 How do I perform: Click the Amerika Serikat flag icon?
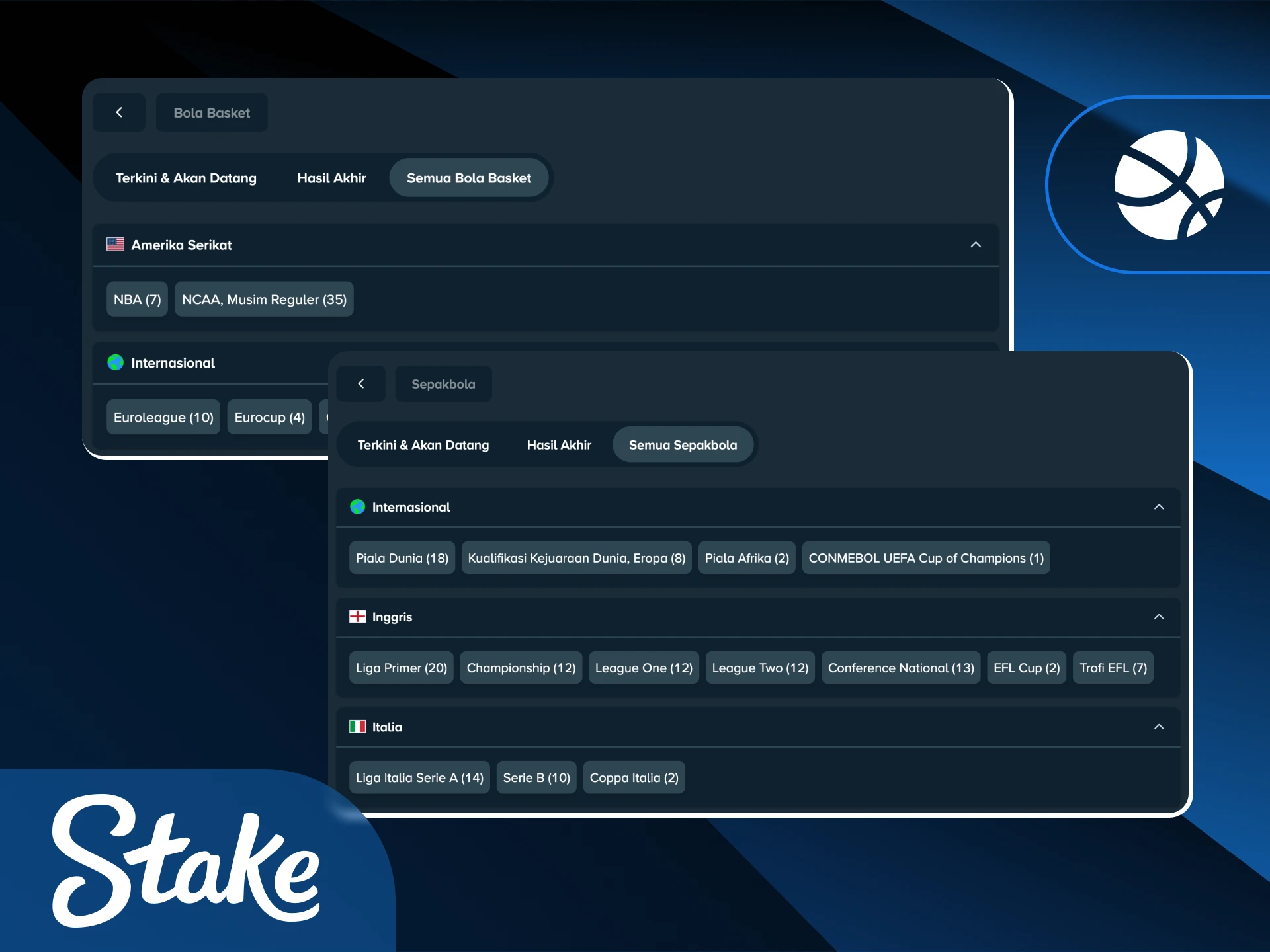tap(116, 244)
